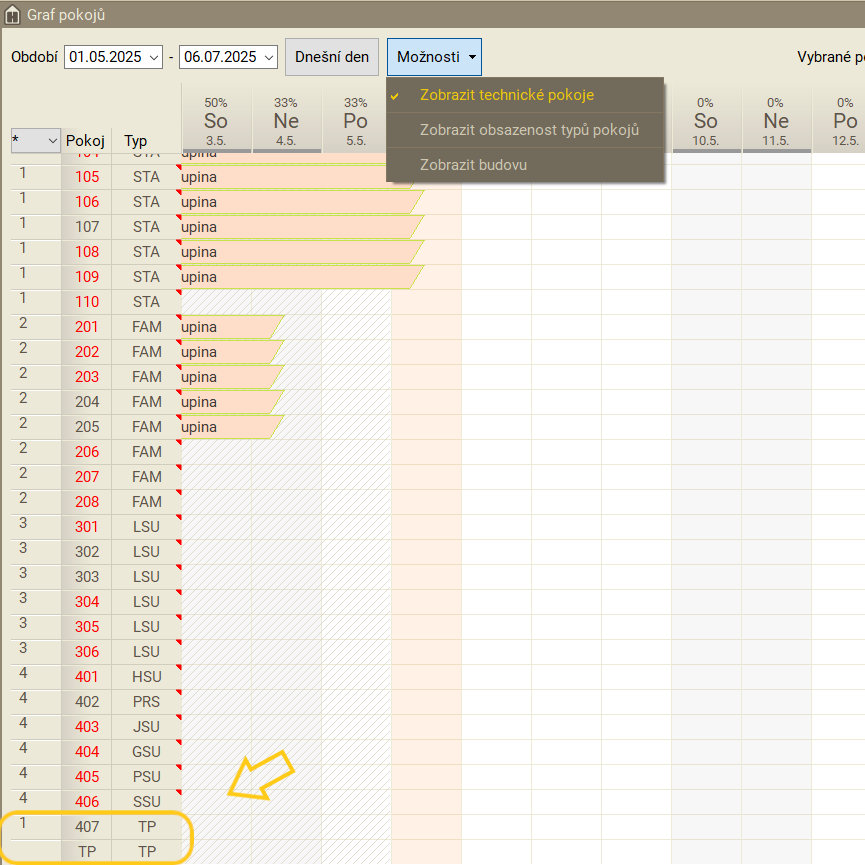Click the Dnešní den button

point(332,57)
